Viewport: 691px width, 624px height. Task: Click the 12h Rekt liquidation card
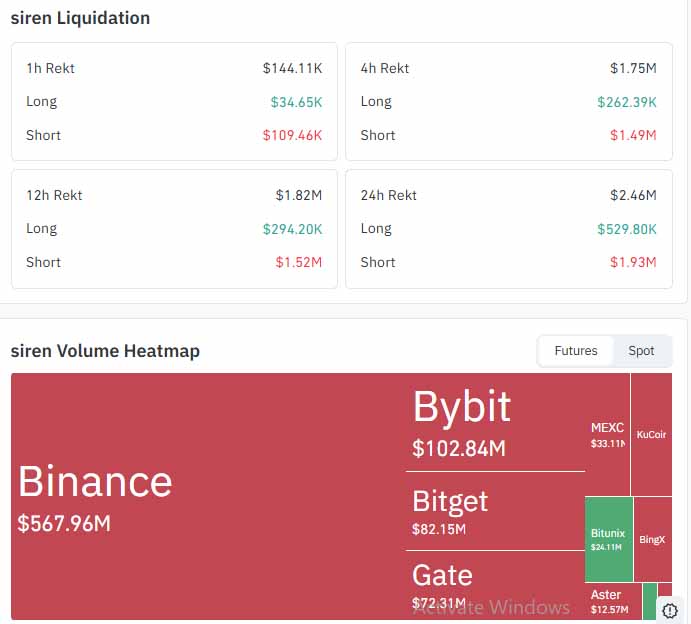[x=174, y=228]
